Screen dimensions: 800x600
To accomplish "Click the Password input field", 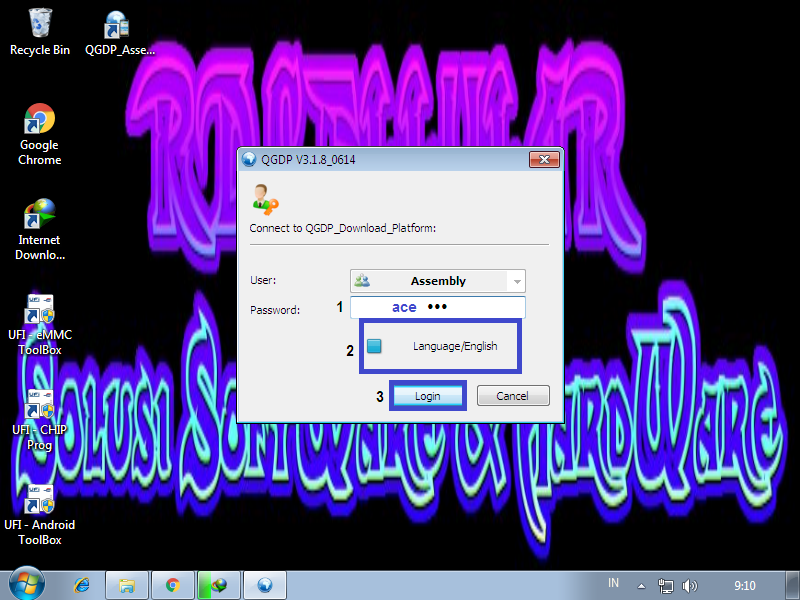I will [x=438, y=307].
